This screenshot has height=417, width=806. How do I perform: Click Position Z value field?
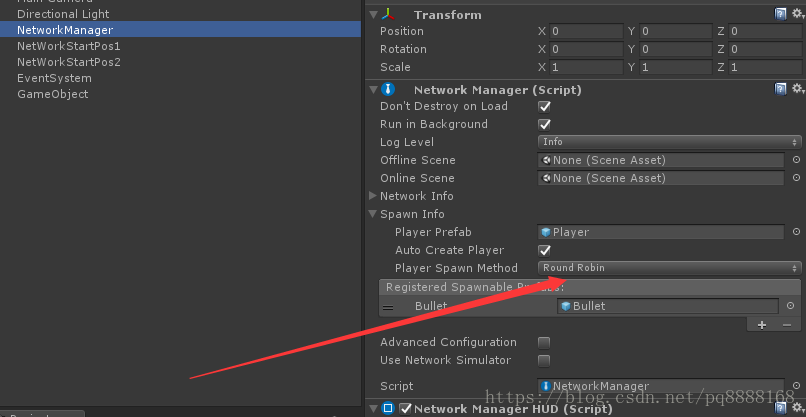[x=765, y=31]
